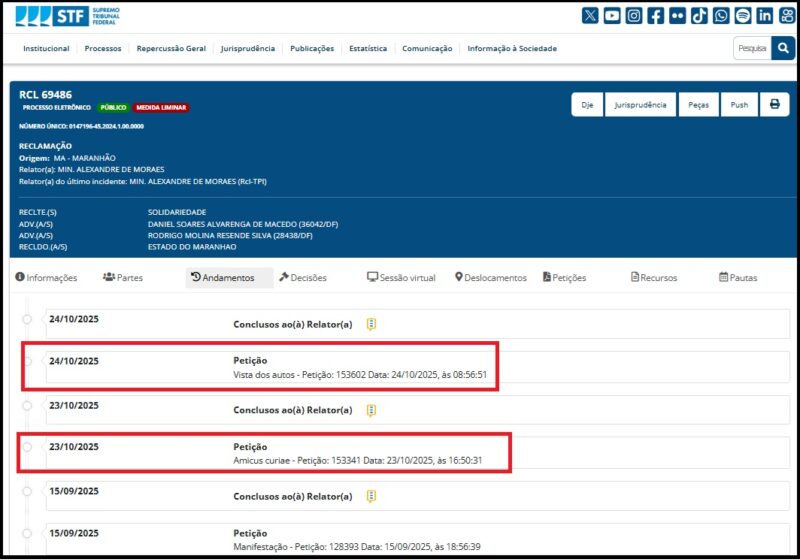This screenshot has height=559, width=800.
Task: Open the STF Instagram icon
Action: [x=633, y=15]
